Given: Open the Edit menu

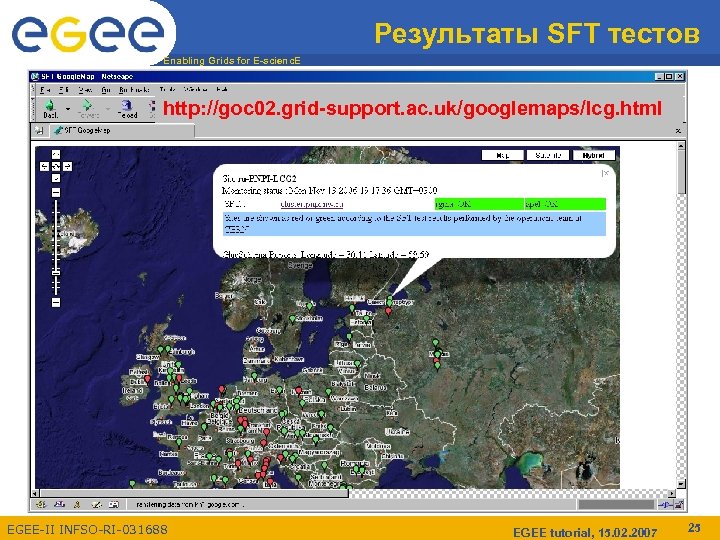Looking at the screenshot, I should point(64,90).
